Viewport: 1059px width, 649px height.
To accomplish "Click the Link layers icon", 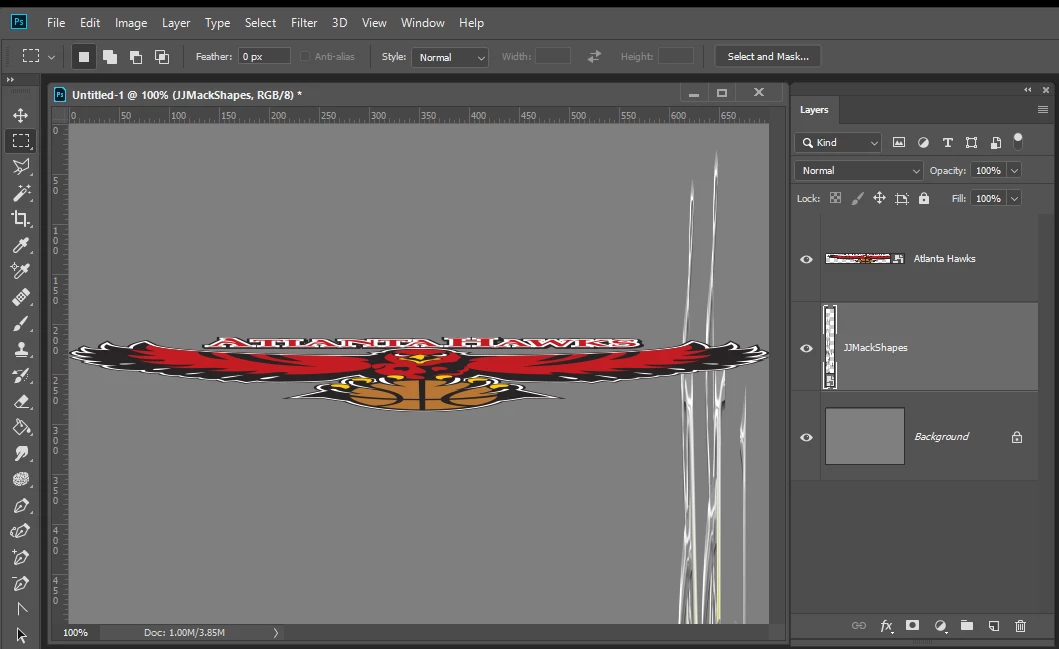I will tap(858, 625).
